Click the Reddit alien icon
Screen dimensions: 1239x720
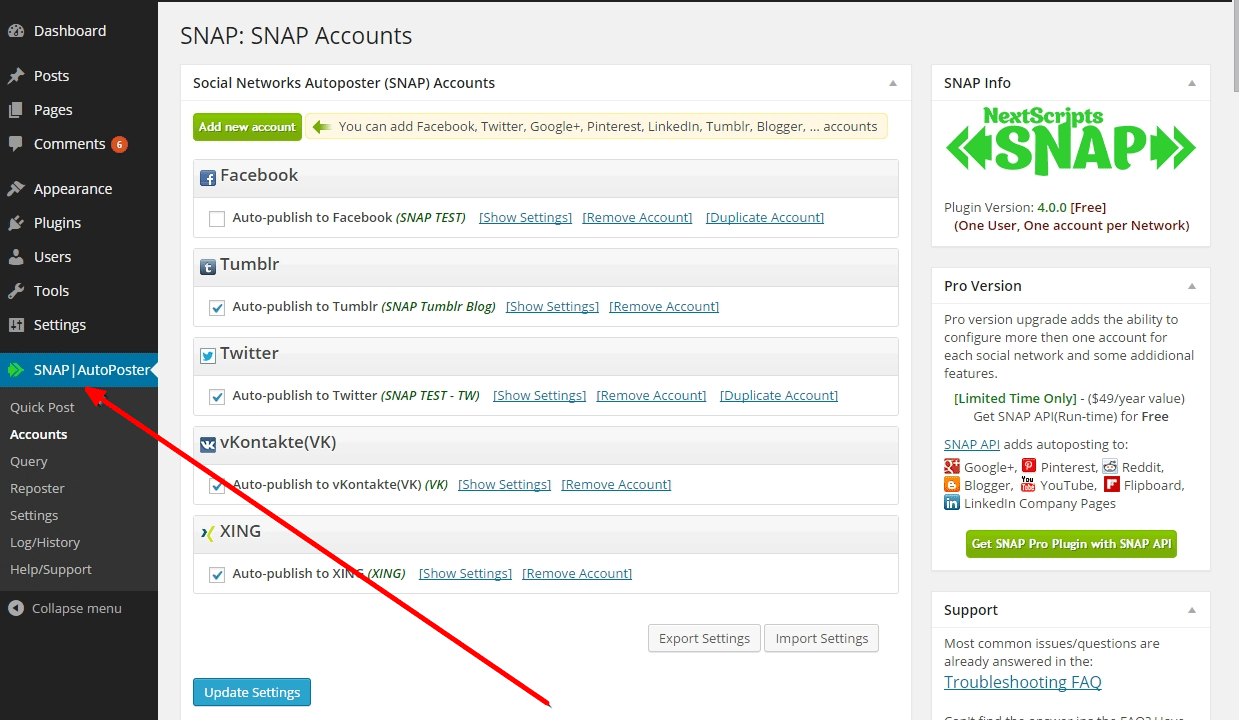pyautogui.click(x=1110, y=467)
